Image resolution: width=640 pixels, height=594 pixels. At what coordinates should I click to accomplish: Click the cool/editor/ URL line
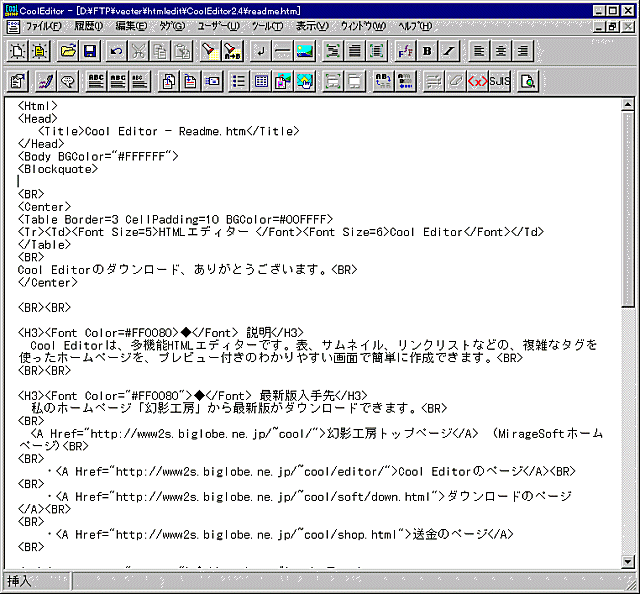click(312, 472)
